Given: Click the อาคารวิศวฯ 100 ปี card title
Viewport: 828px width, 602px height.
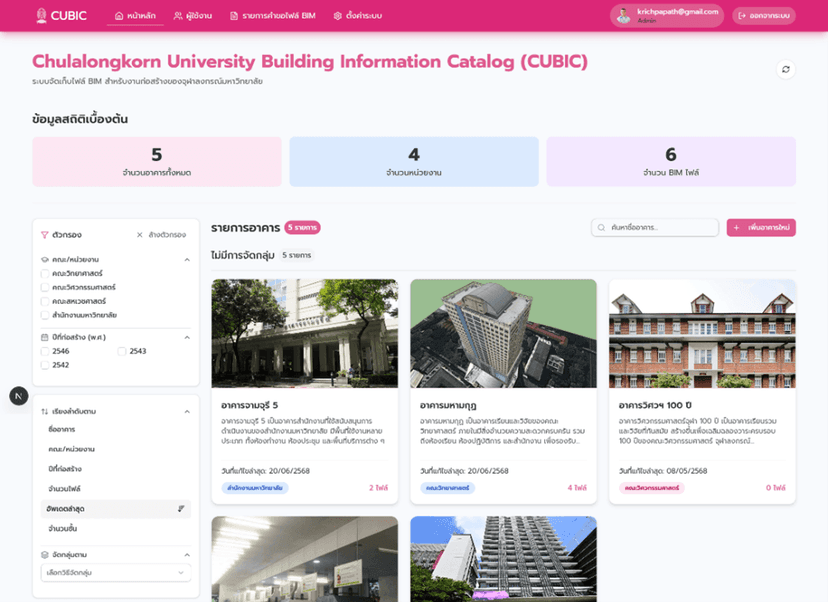Looking at the screenshot, I should (x=655, y=406).
